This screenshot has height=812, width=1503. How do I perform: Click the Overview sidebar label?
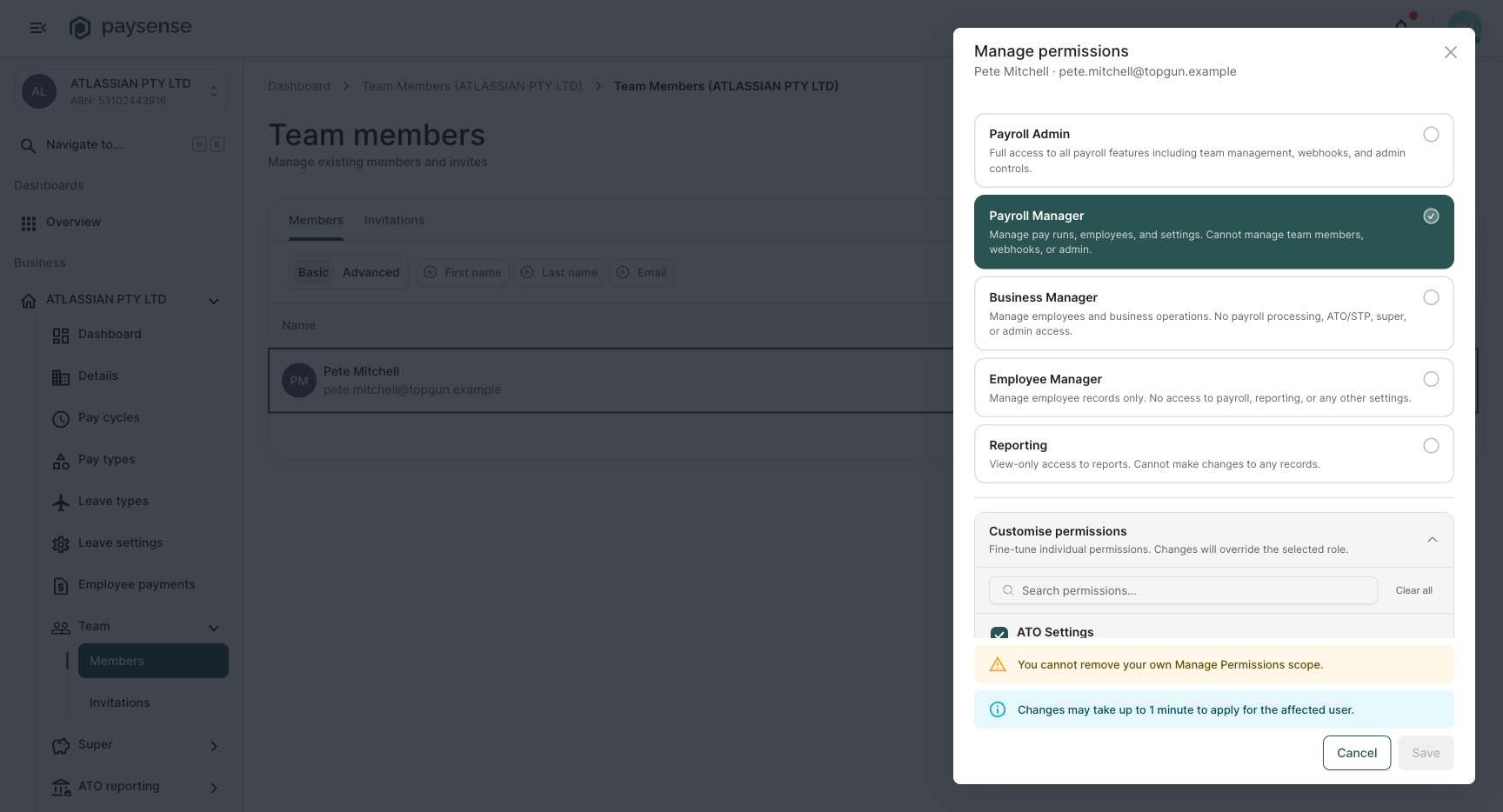coord(73,222)
